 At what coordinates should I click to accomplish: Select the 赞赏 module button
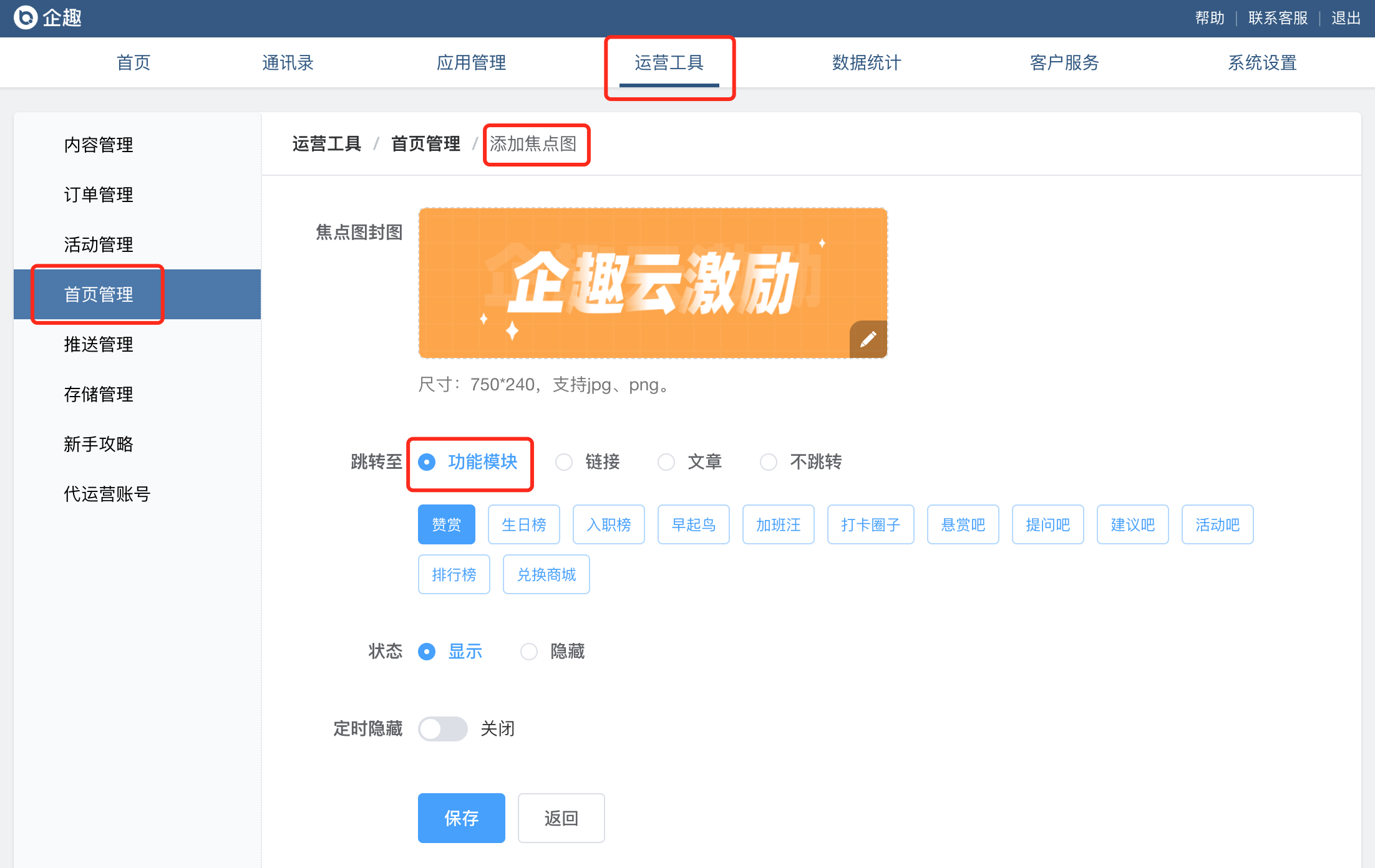pyautogui.click(x=447, y=524)
